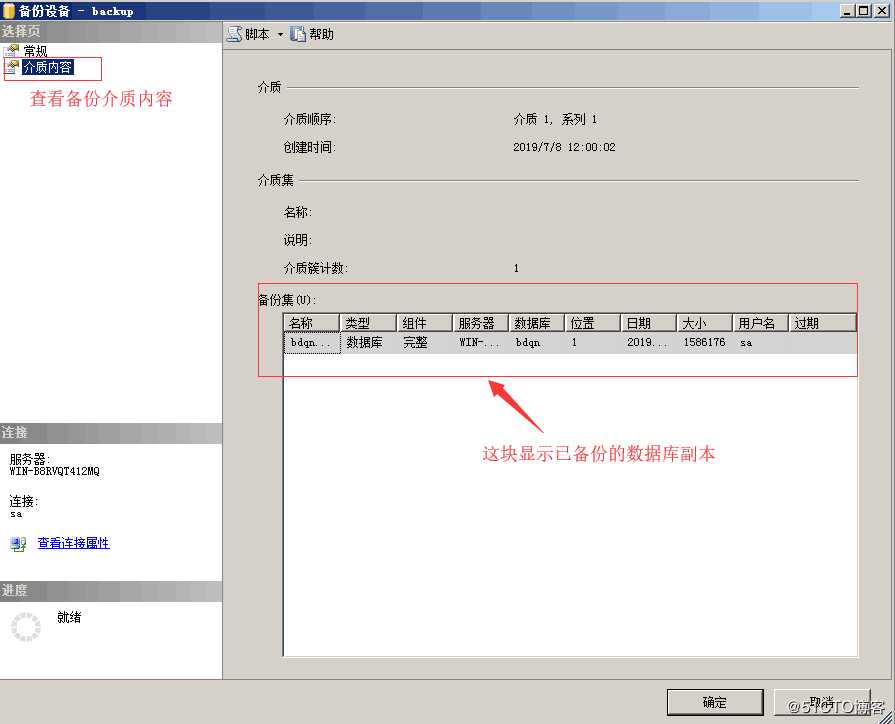Open the dropdown arrow next to 脚本
This screenshot has height=724, width=895.
pos(280,35)
